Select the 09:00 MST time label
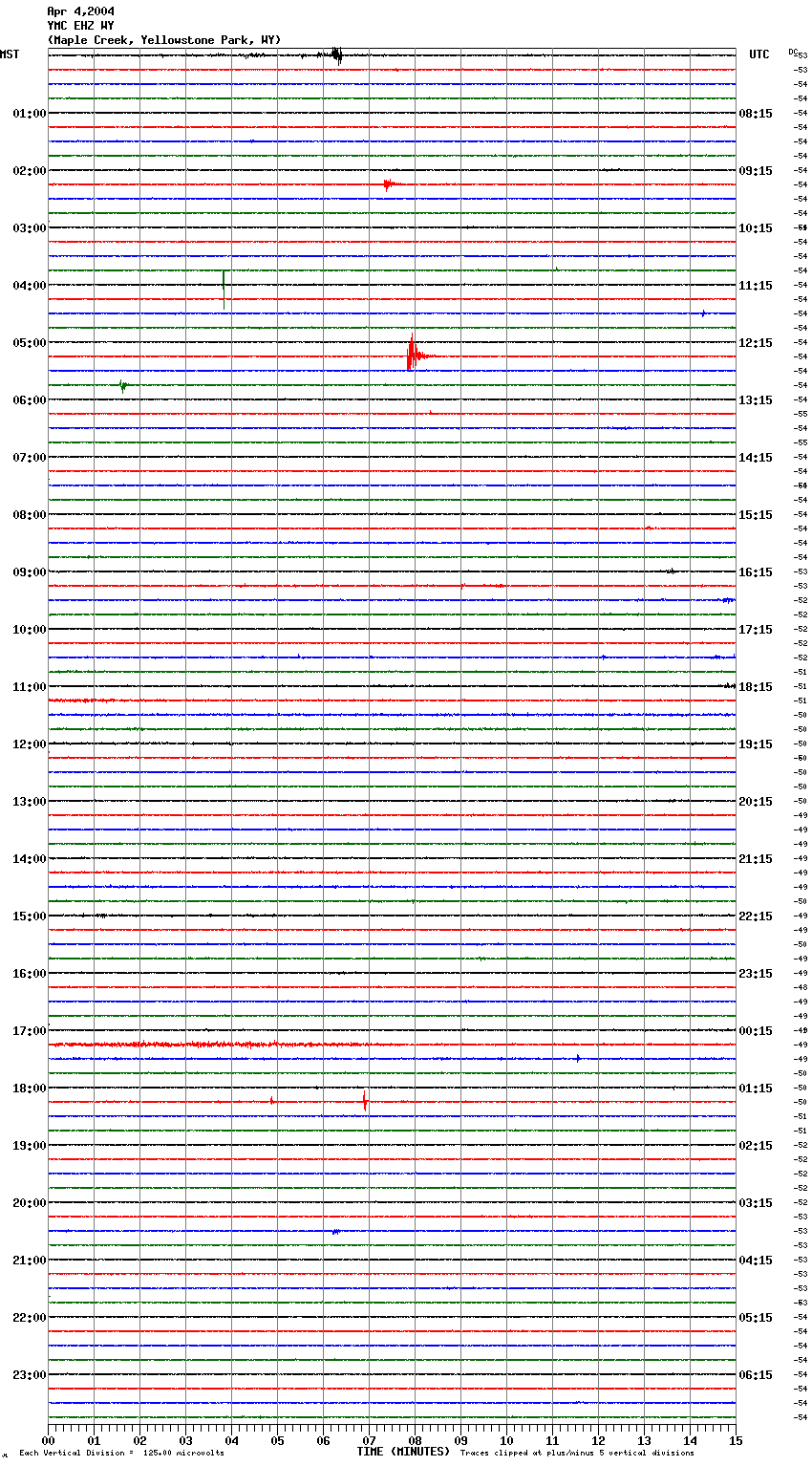This screenshot has width=812, height=1466. tap(30, 572)
